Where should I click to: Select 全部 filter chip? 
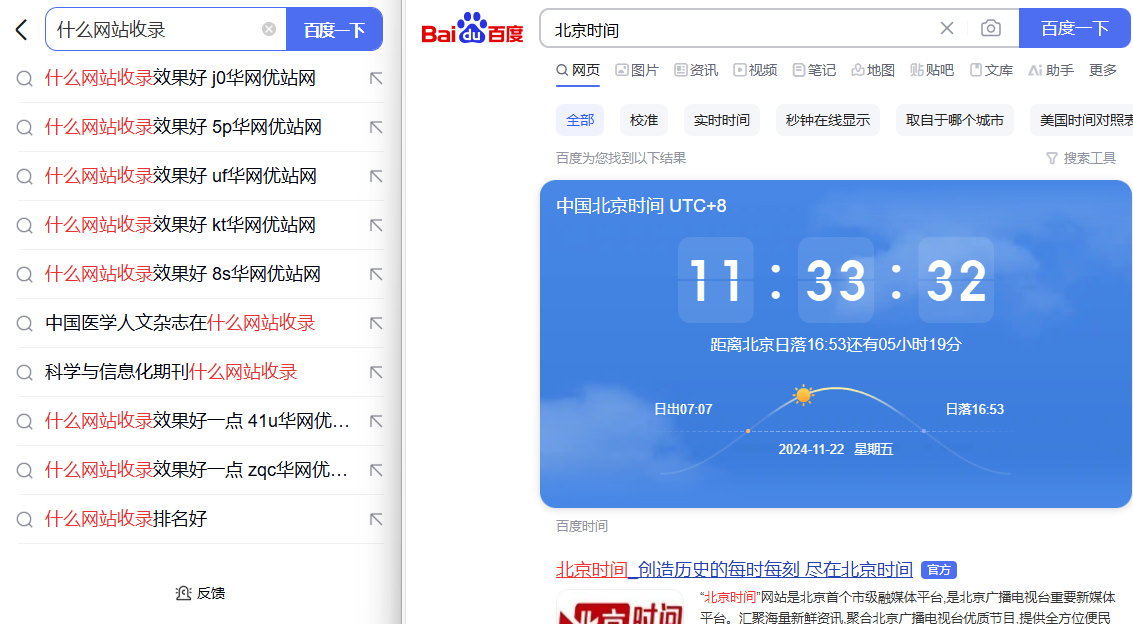(580, 120)
